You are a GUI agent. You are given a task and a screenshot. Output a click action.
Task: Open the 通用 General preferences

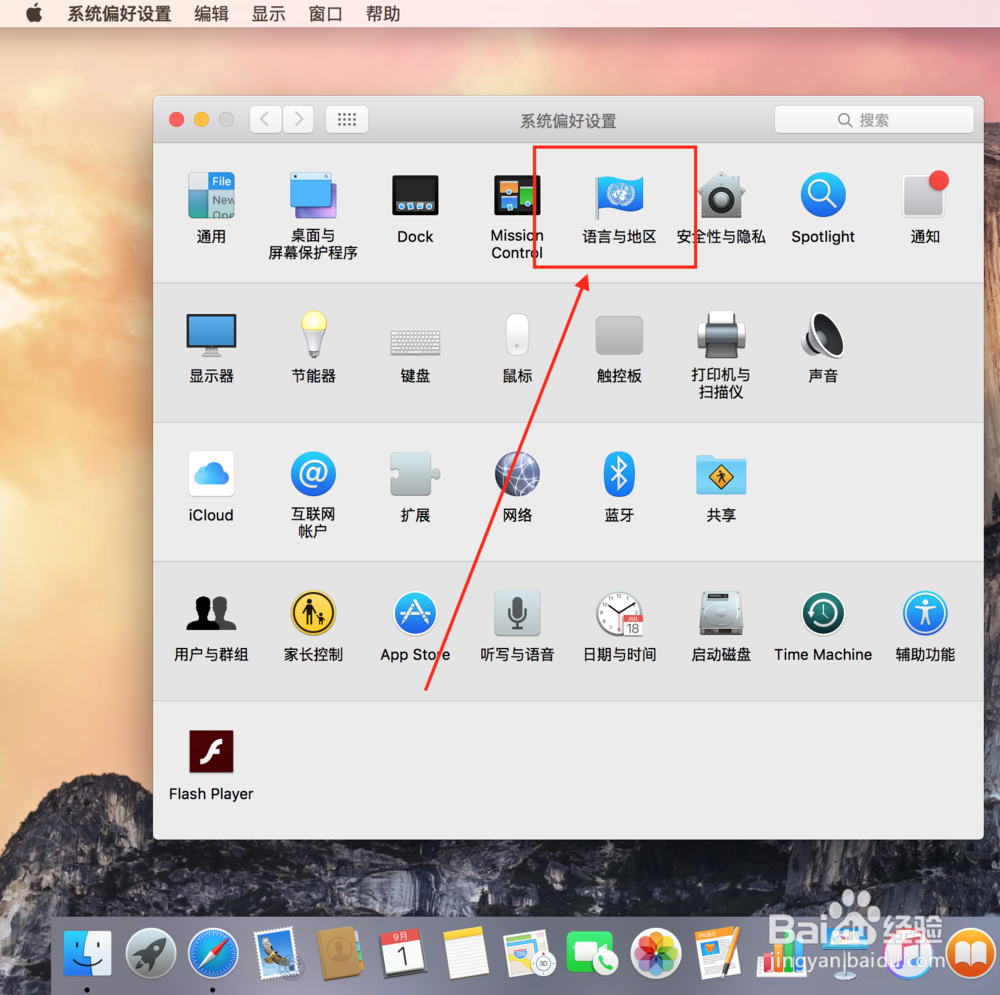(211, 208)
